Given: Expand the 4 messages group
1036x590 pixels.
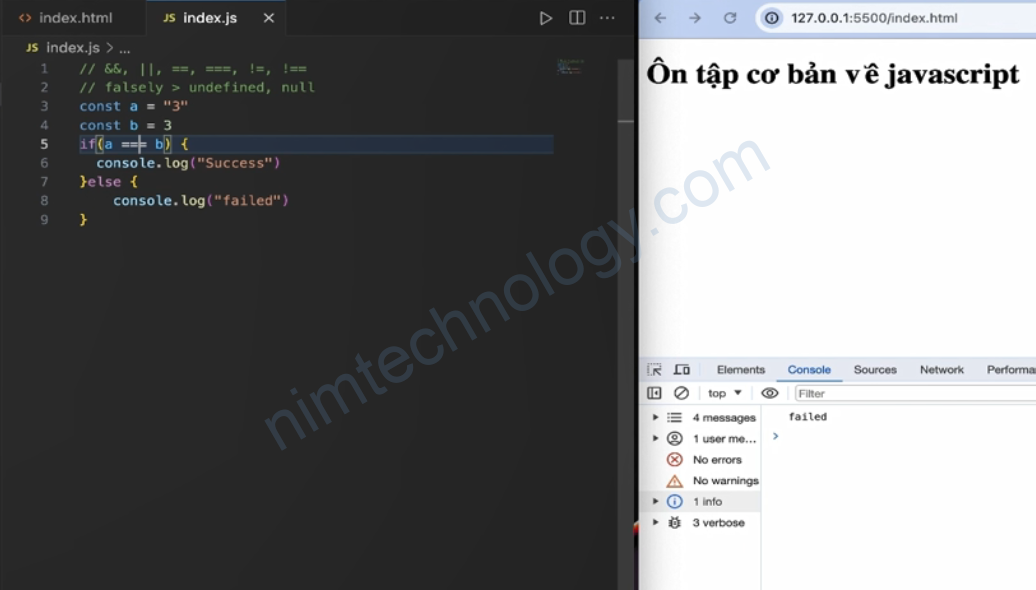Looking at the screenshot, I should (656, 418).
